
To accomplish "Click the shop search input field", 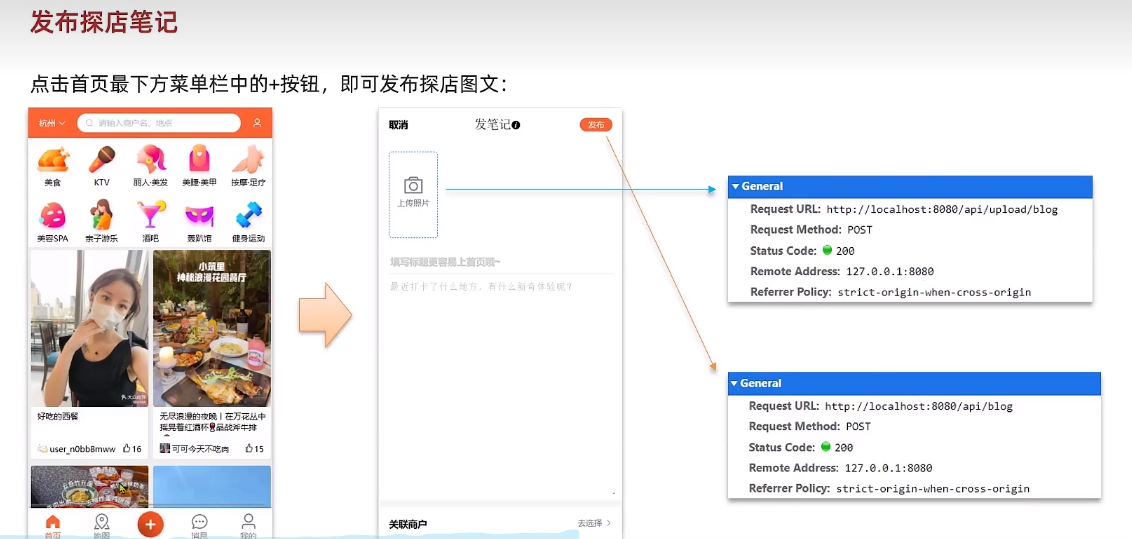I will tap(159, 123).
